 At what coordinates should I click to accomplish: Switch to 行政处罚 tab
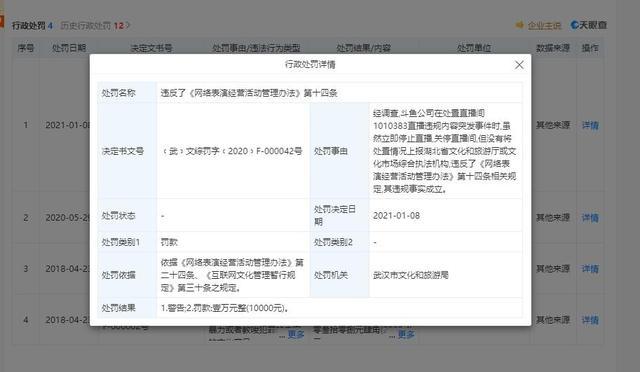(x=32, y=26)
